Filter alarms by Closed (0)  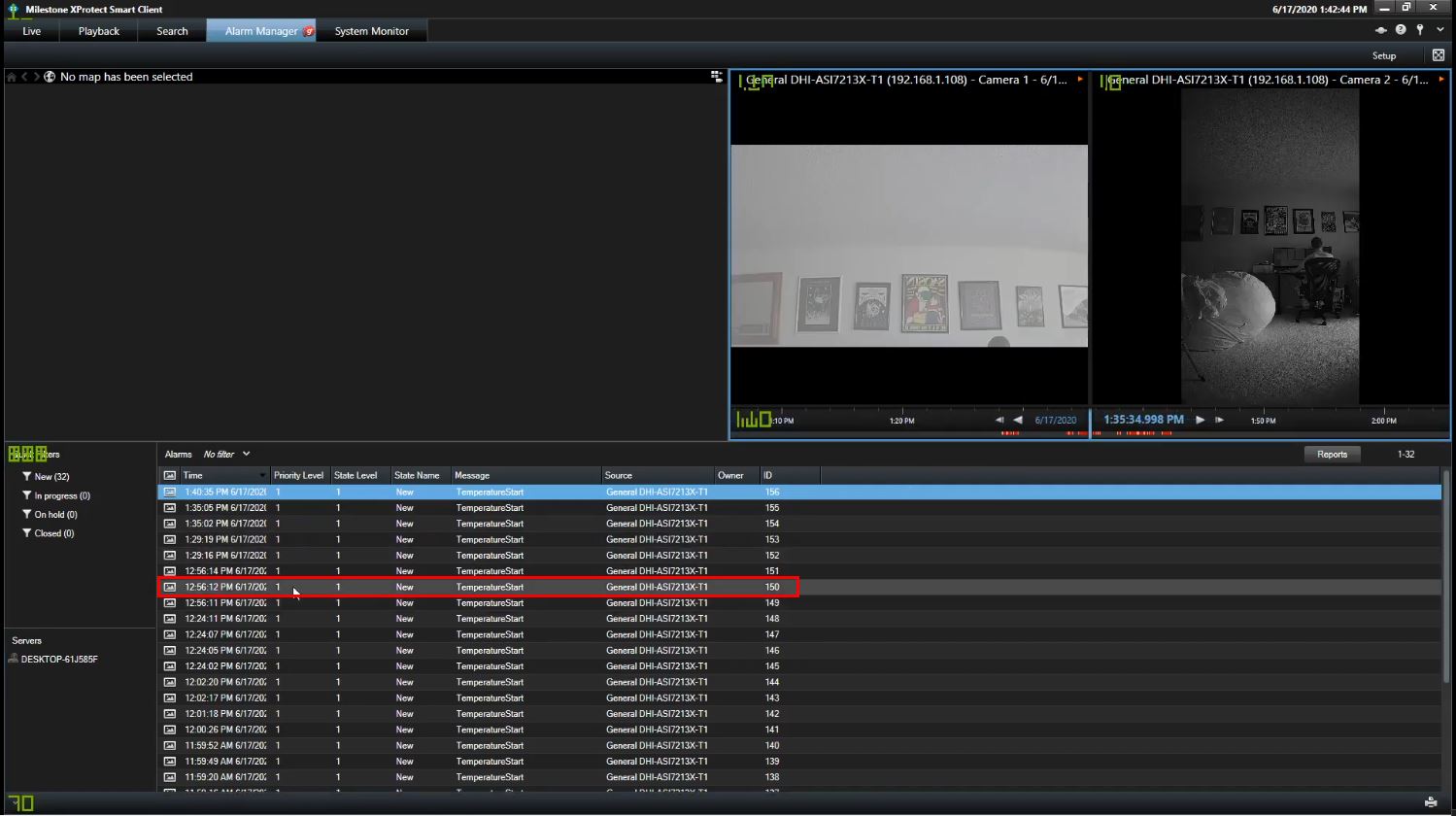tap(53, 533)
